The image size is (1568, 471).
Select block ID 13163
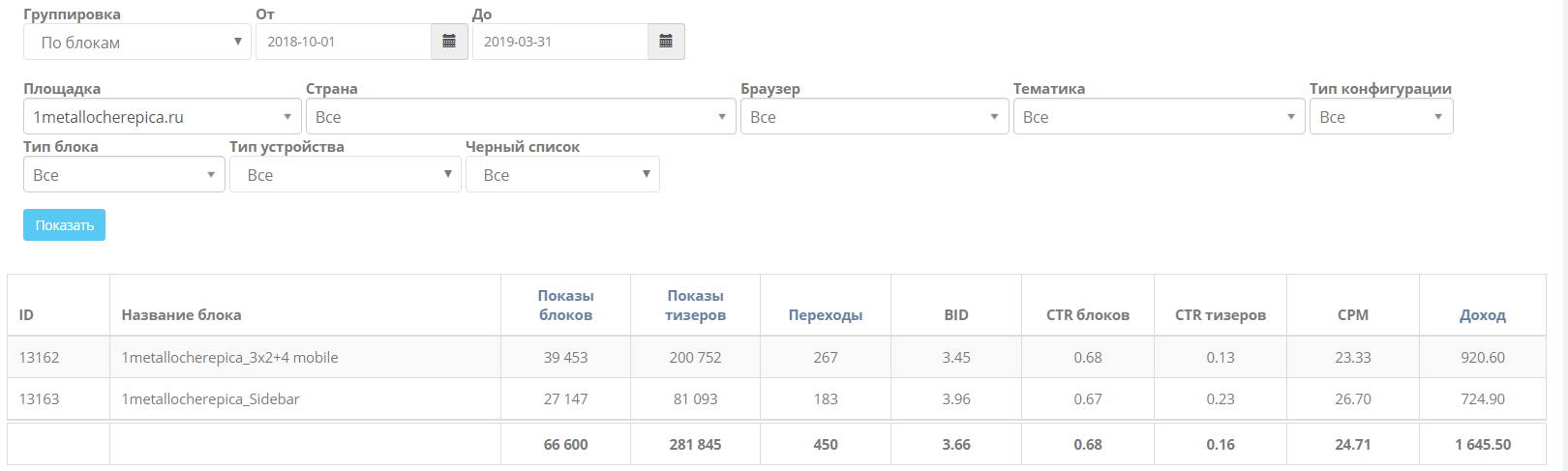point(40,399)
